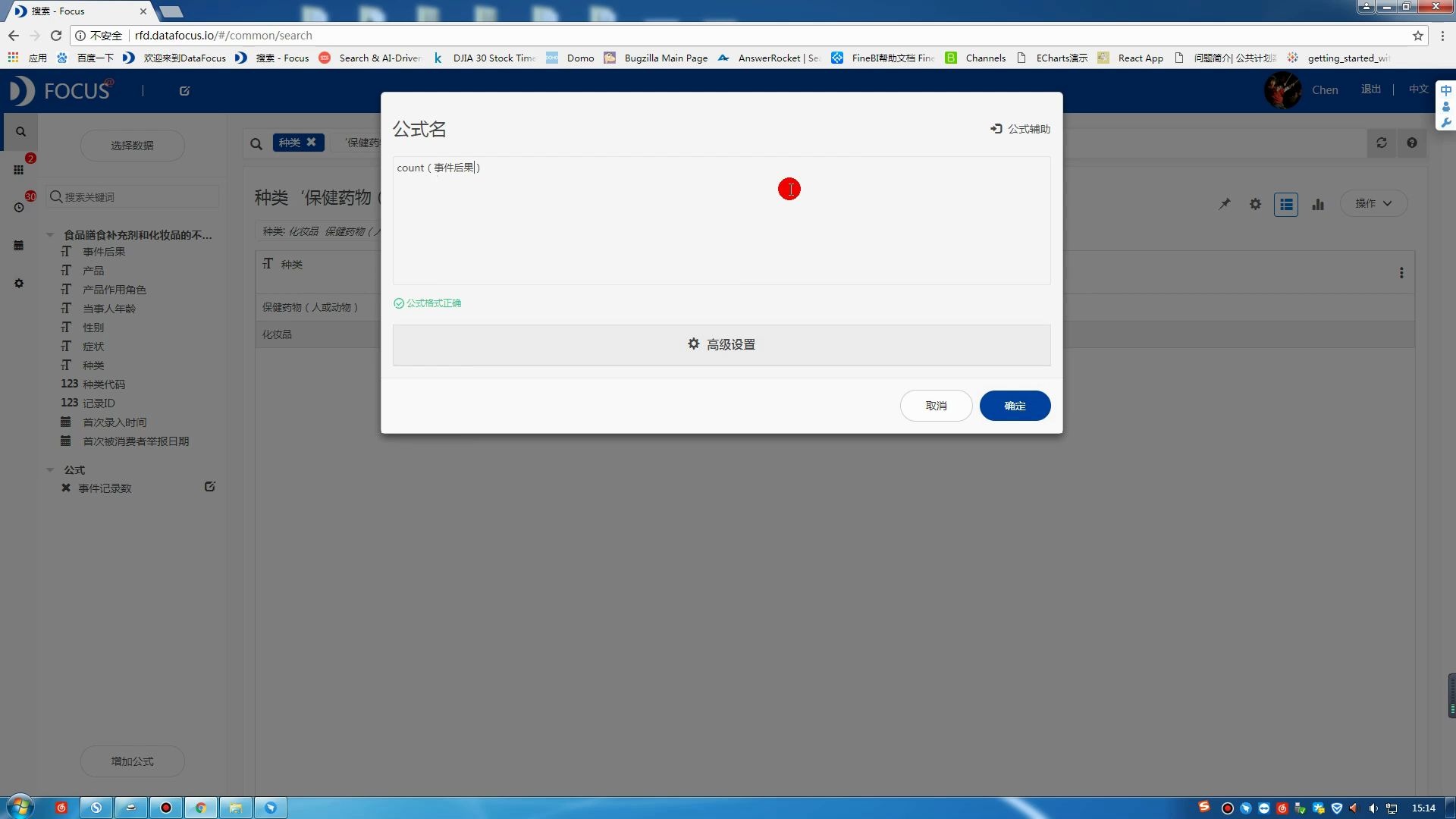The height and width of the screenshot is (819, 1456).
Task: Switch to bar chart view icon
Action: (1318, 204)
